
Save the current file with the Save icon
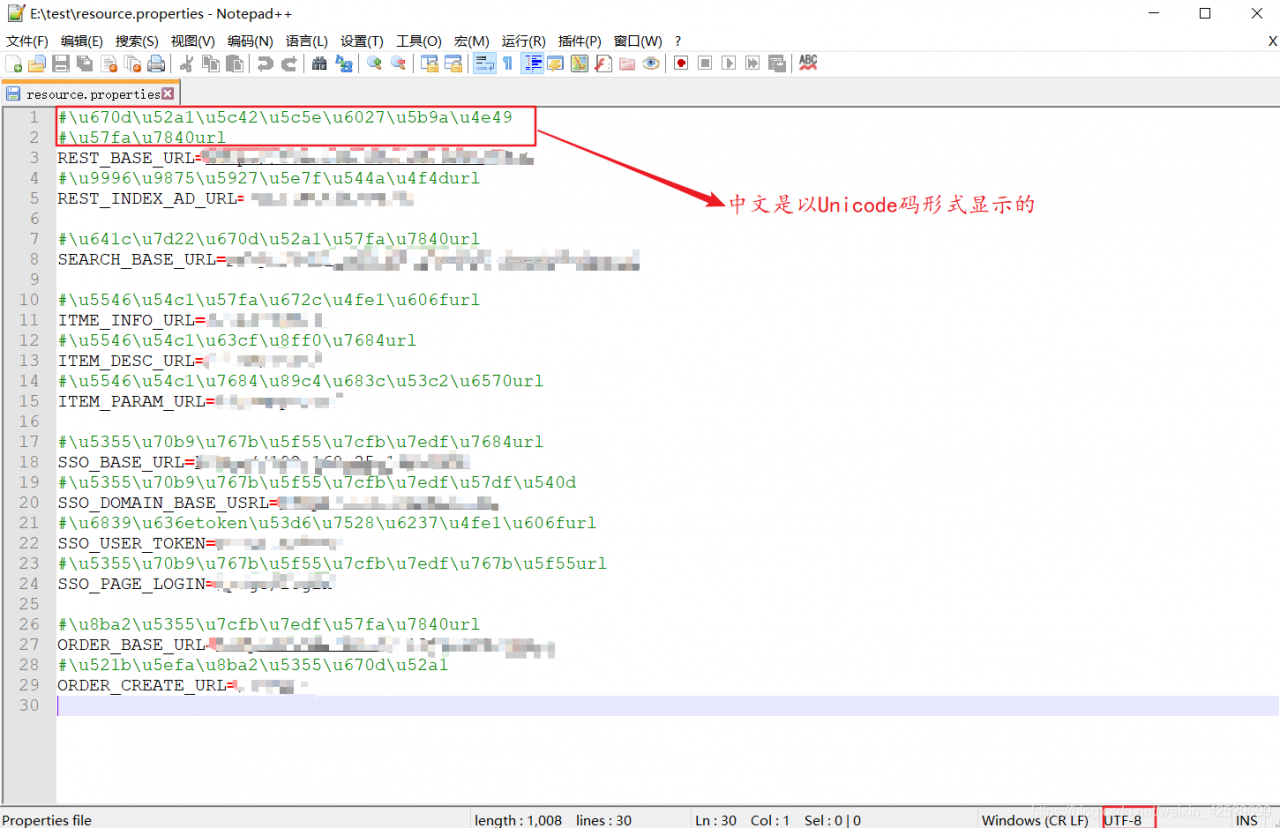pyautogui.click(x=60, y=64)
